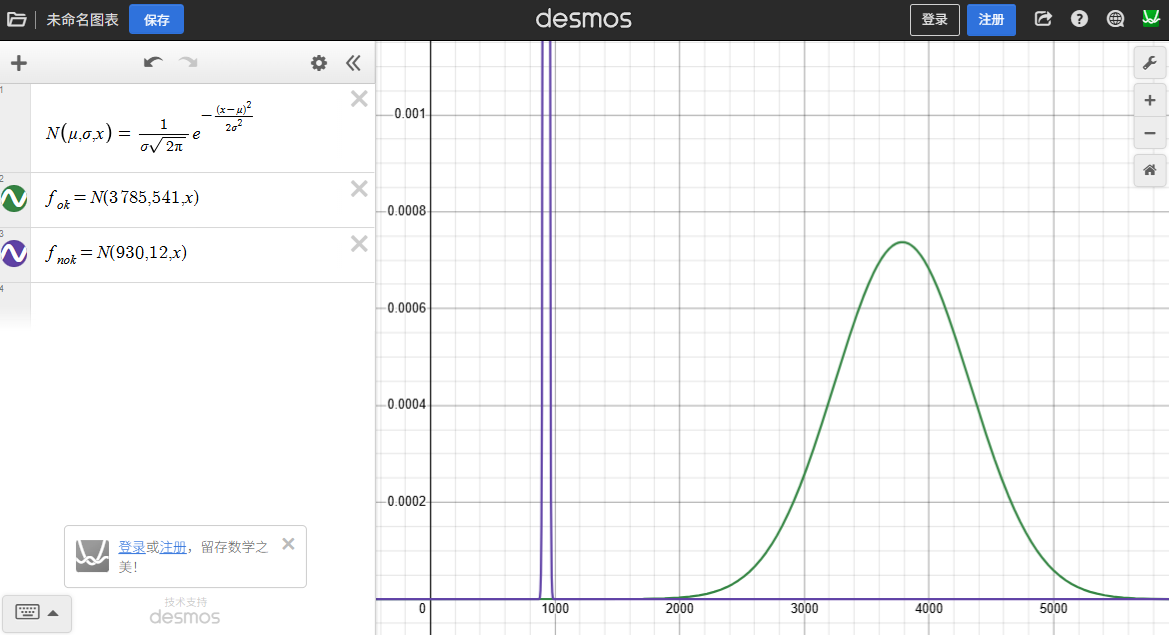The width and height of the screenshot is (1169, 635).
Task: Expand the add item plus menu
Action: click(19, 63)
